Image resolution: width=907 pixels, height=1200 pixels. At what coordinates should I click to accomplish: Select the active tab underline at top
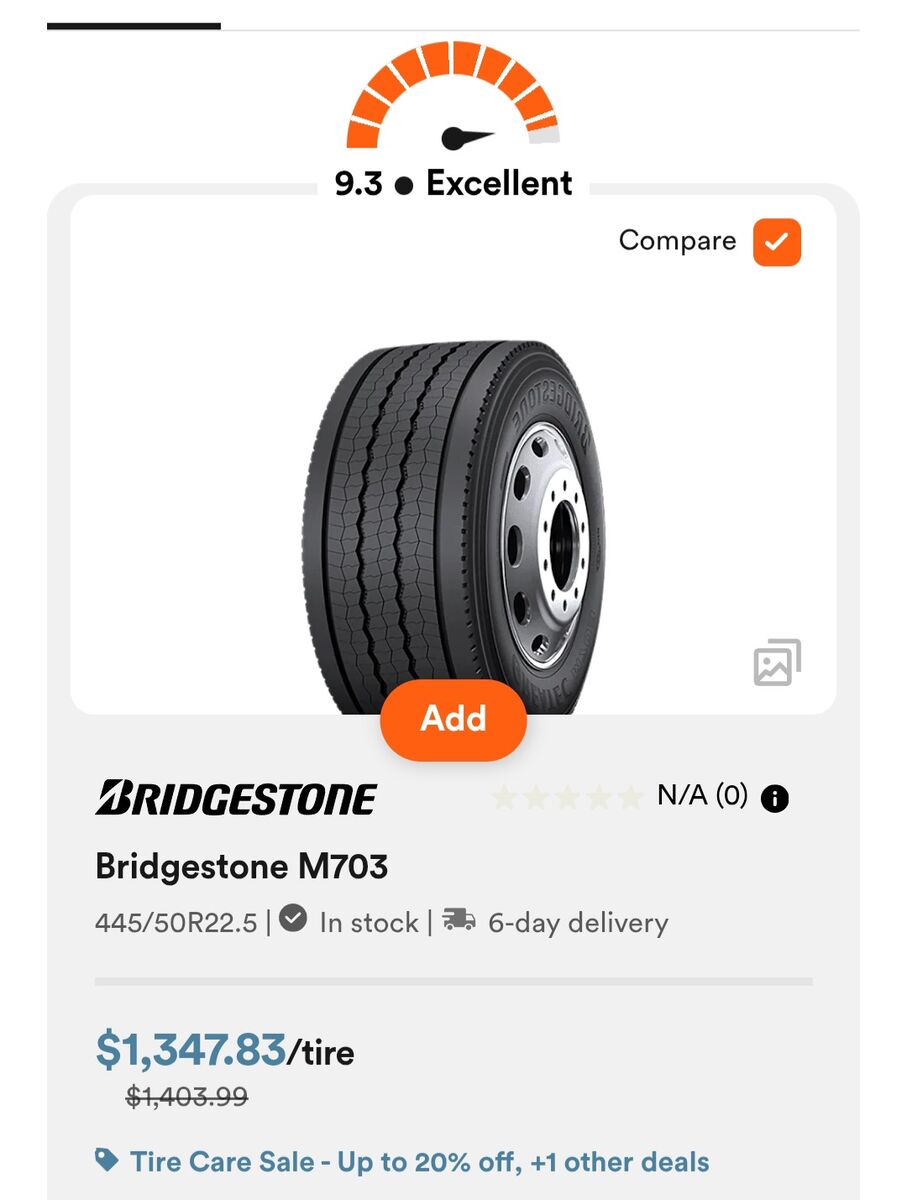coord(134,26)
